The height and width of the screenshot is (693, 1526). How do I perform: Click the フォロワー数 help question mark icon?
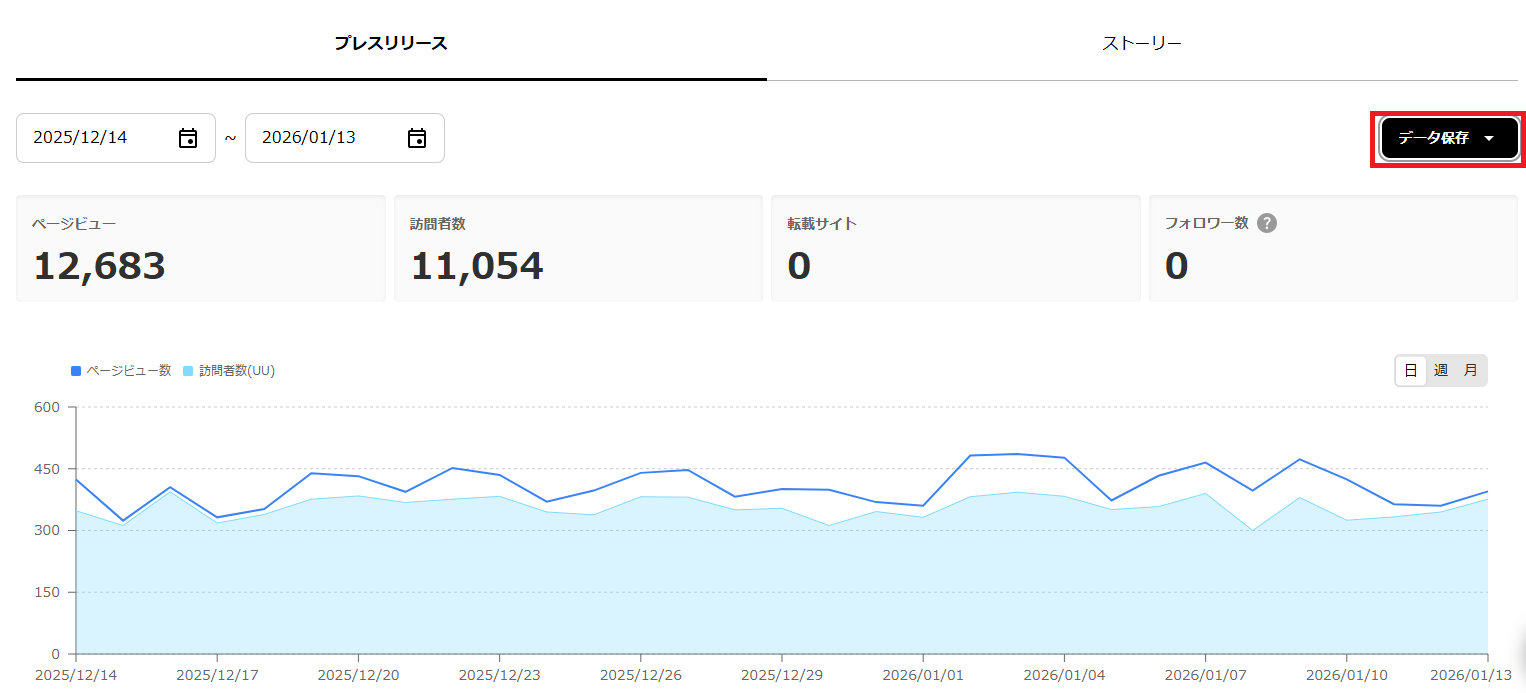[x=1267, y=223]
